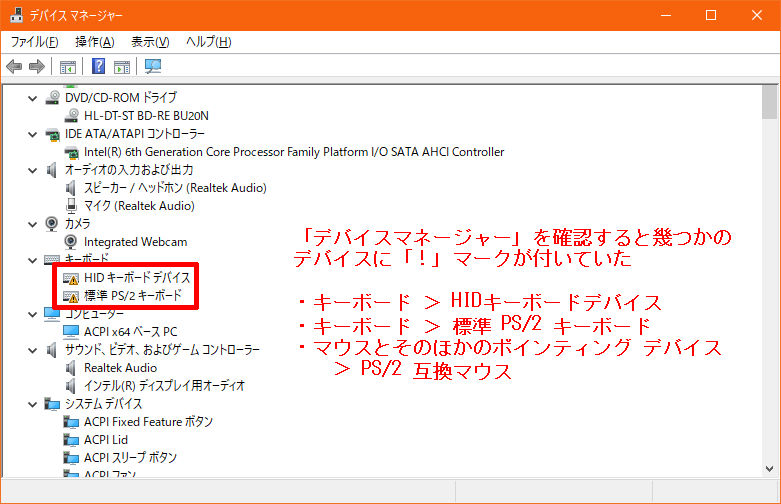Click the オーディオの入力および出力 label
This screenshot has width=781, height=504.
(x=129, y=170)
